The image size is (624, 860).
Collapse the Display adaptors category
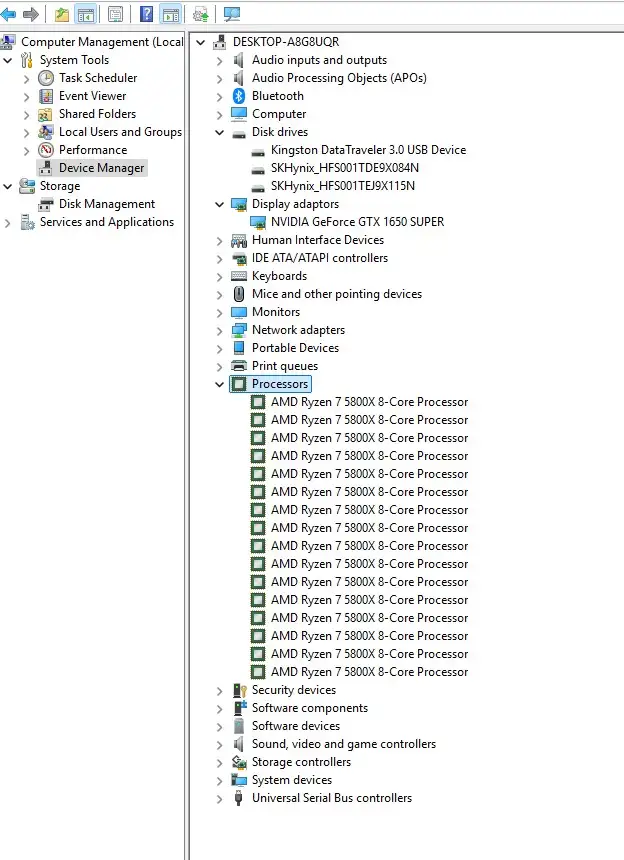[219, 205]
